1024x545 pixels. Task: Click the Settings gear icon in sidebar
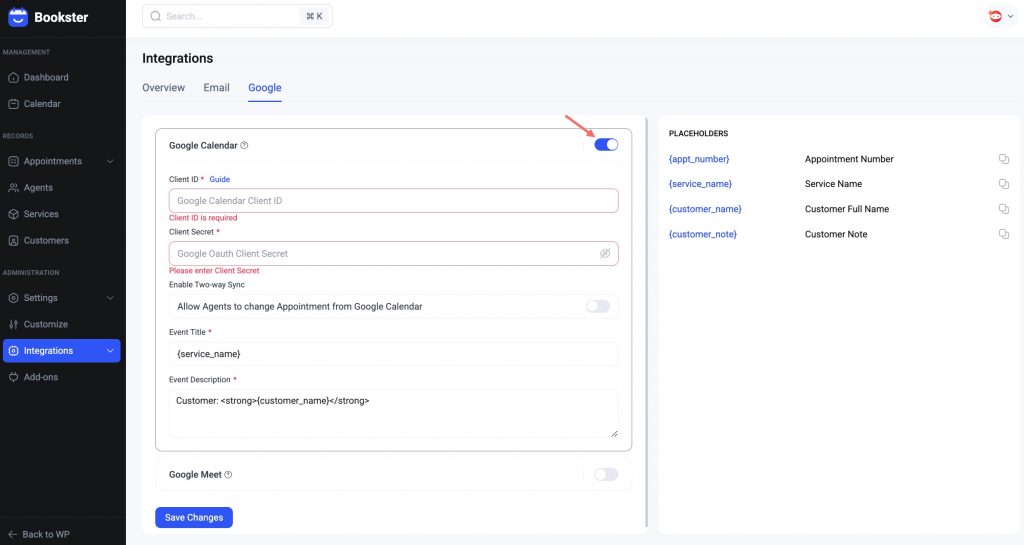tap(13, 298)
